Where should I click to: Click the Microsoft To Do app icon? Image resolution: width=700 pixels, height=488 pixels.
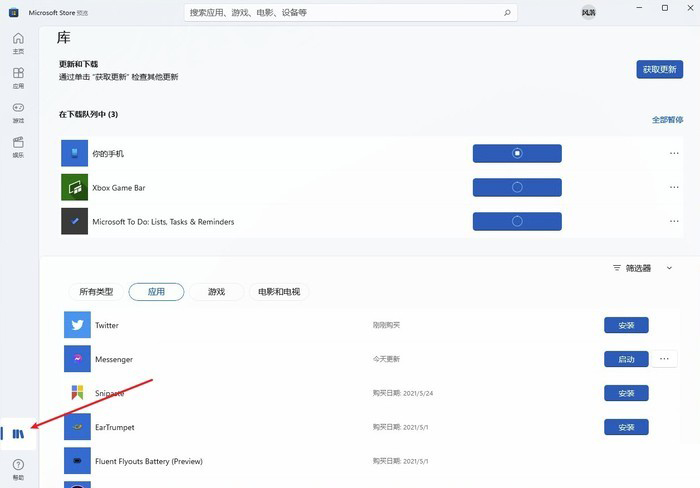pos(75,221)
